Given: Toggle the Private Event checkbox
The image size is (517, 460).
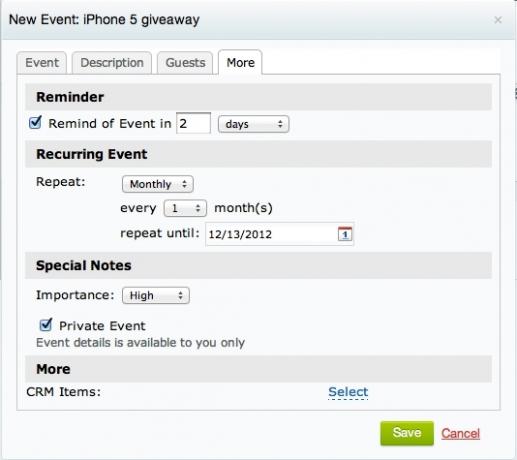Looking at the screenshot, I should [x=46, y=325].
